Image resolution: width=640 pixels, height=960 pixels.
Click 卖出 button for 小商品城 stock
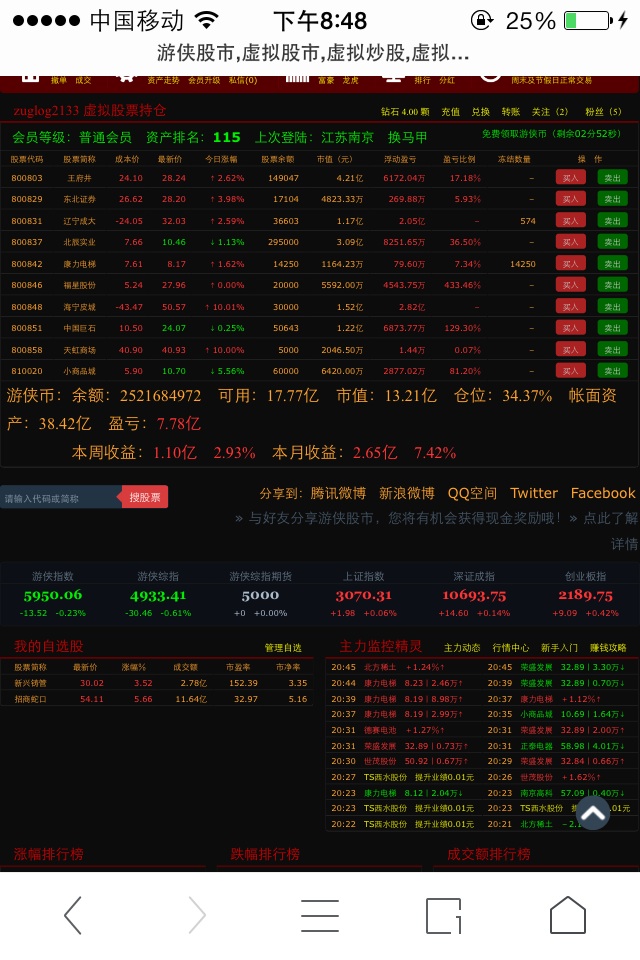612,370
